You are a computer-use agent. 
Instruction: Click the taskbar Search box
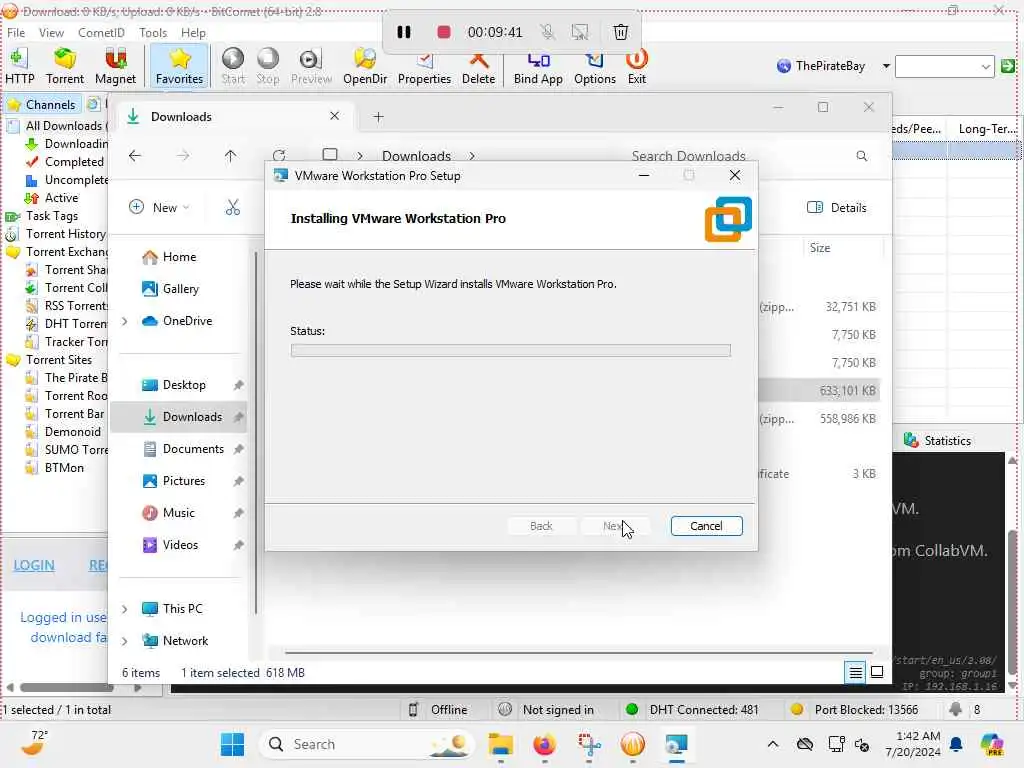coord(366,744)
